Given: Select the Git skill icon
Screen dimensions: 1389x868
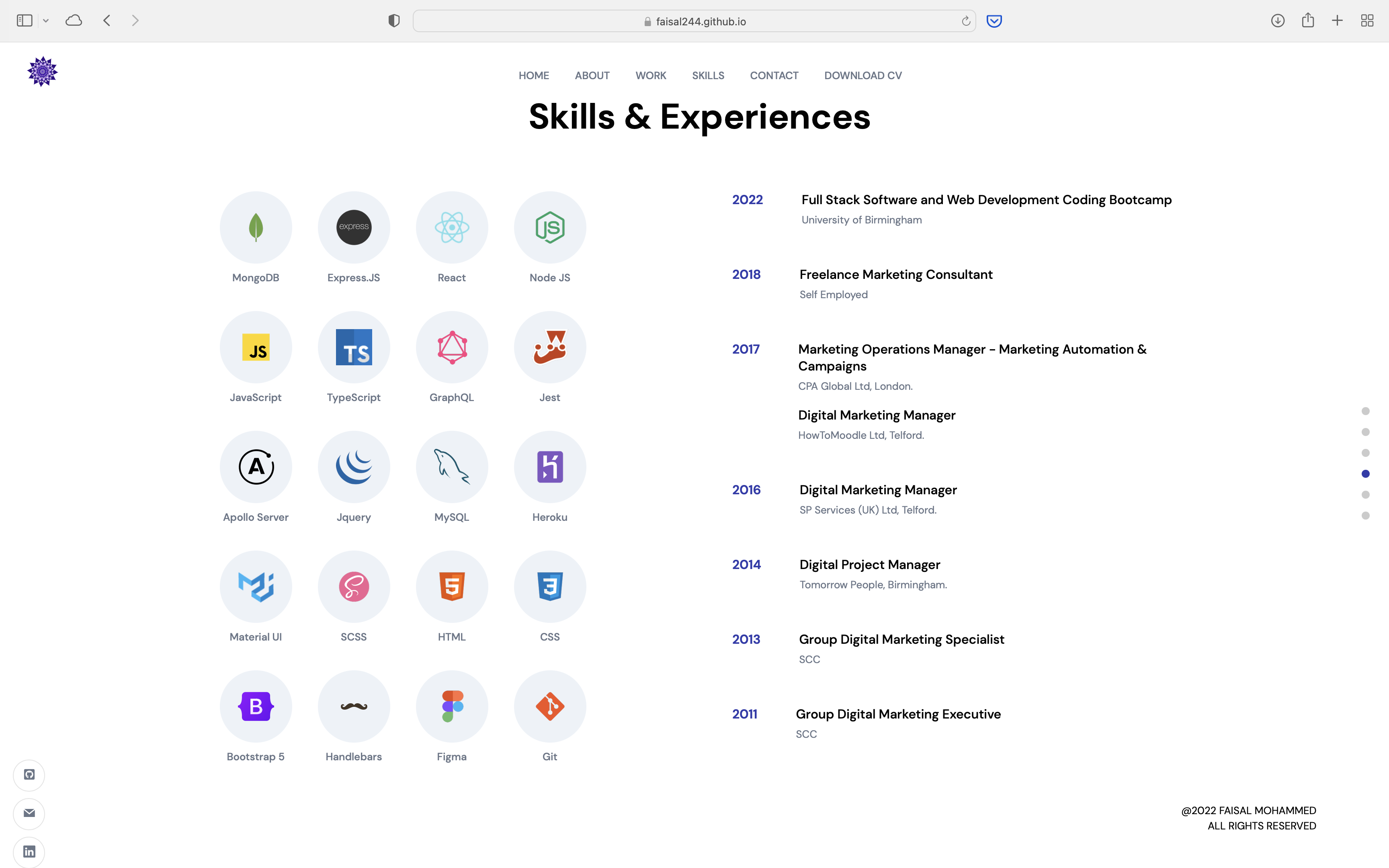Looking at the screenshot, I should coord(549,706).
